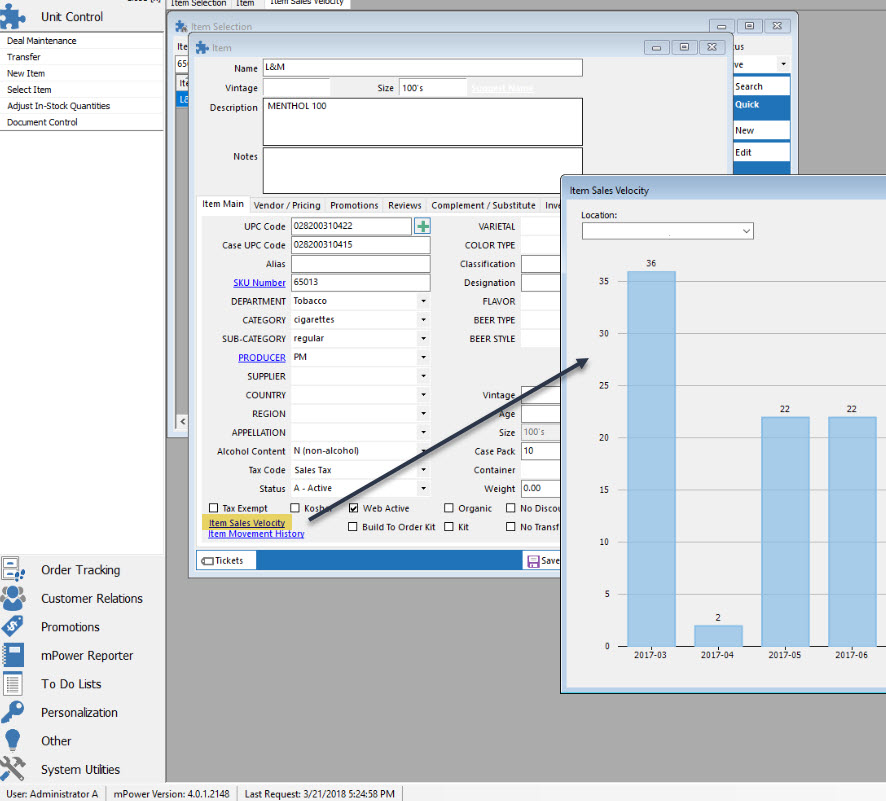886x801 pixels.
Task: Open the System Utilities tools icon
Action: (14, 769)
